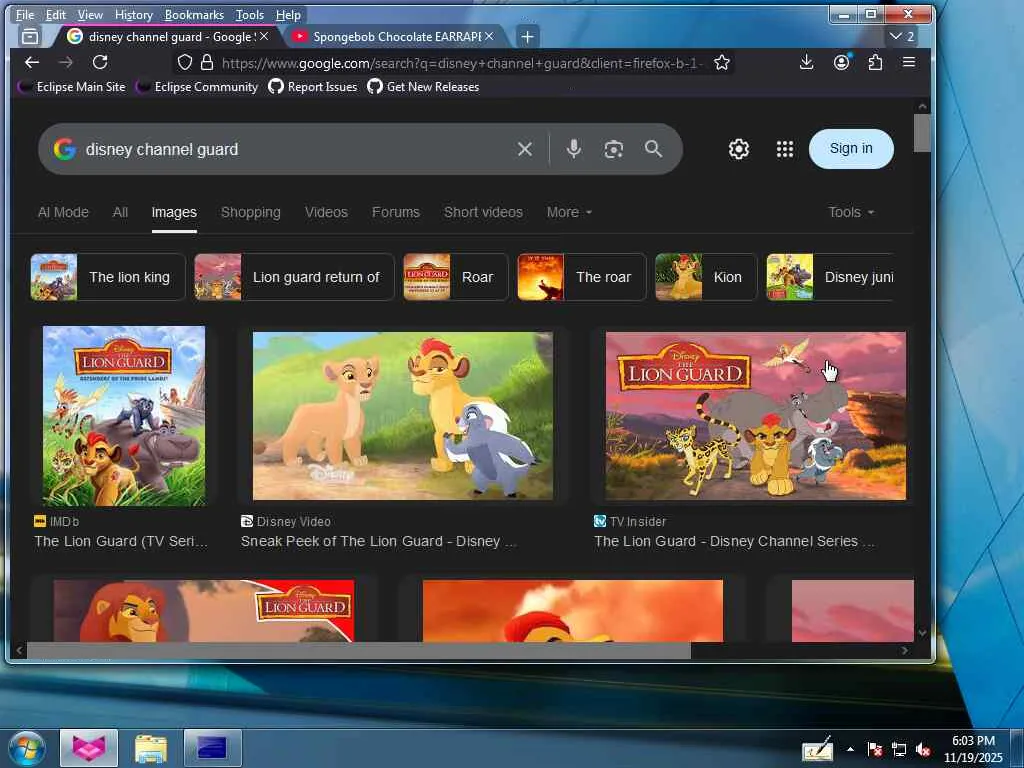The width and height of the screenshot is (1024, 768).
Task: List all tabs dropdown arrow
Action: click(903, 37)
